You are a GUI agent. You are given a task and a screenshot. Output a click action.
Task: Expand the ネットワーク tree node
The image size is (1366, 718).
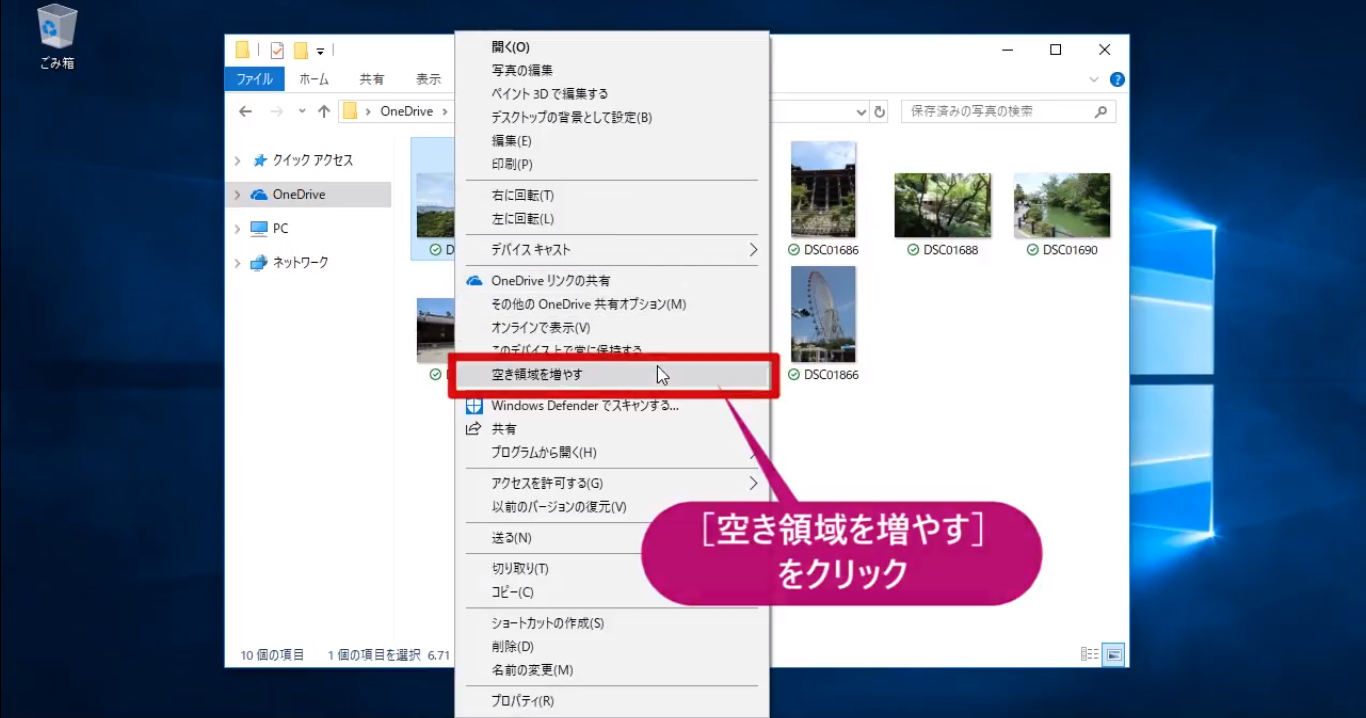pos(237,262)
